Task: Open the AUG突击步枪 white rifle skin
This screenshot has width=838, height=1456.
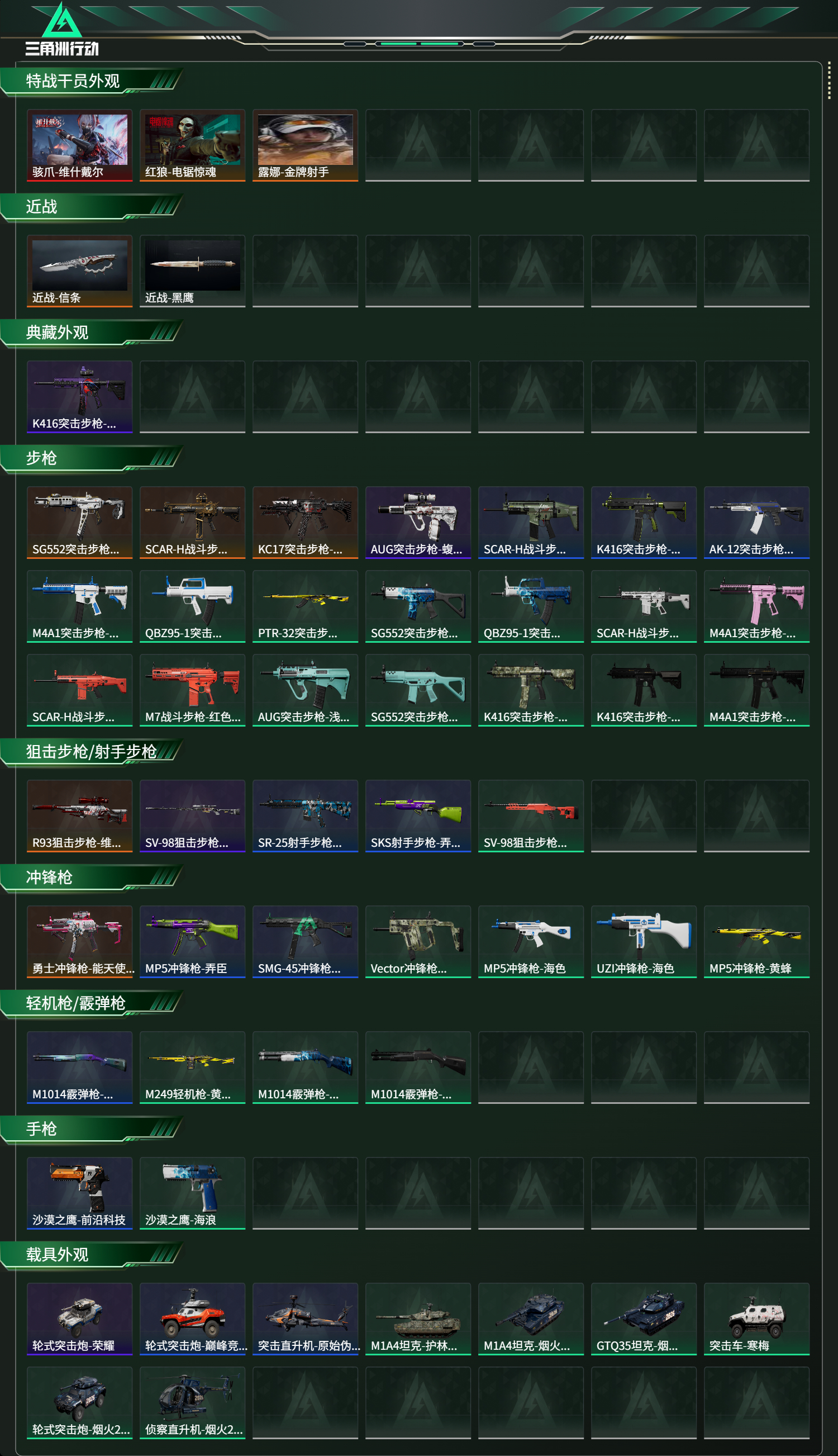Action: (x=418, y=523)
